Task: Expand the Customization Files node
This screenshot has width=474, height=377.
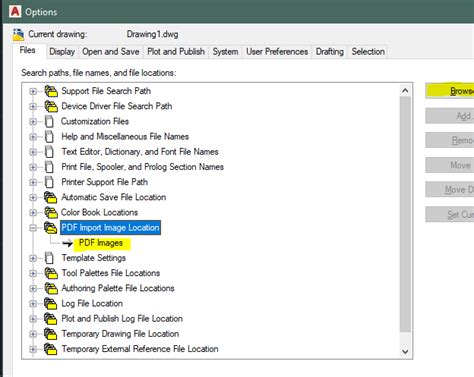Action: pyautogui.click(x=33, y=121)
